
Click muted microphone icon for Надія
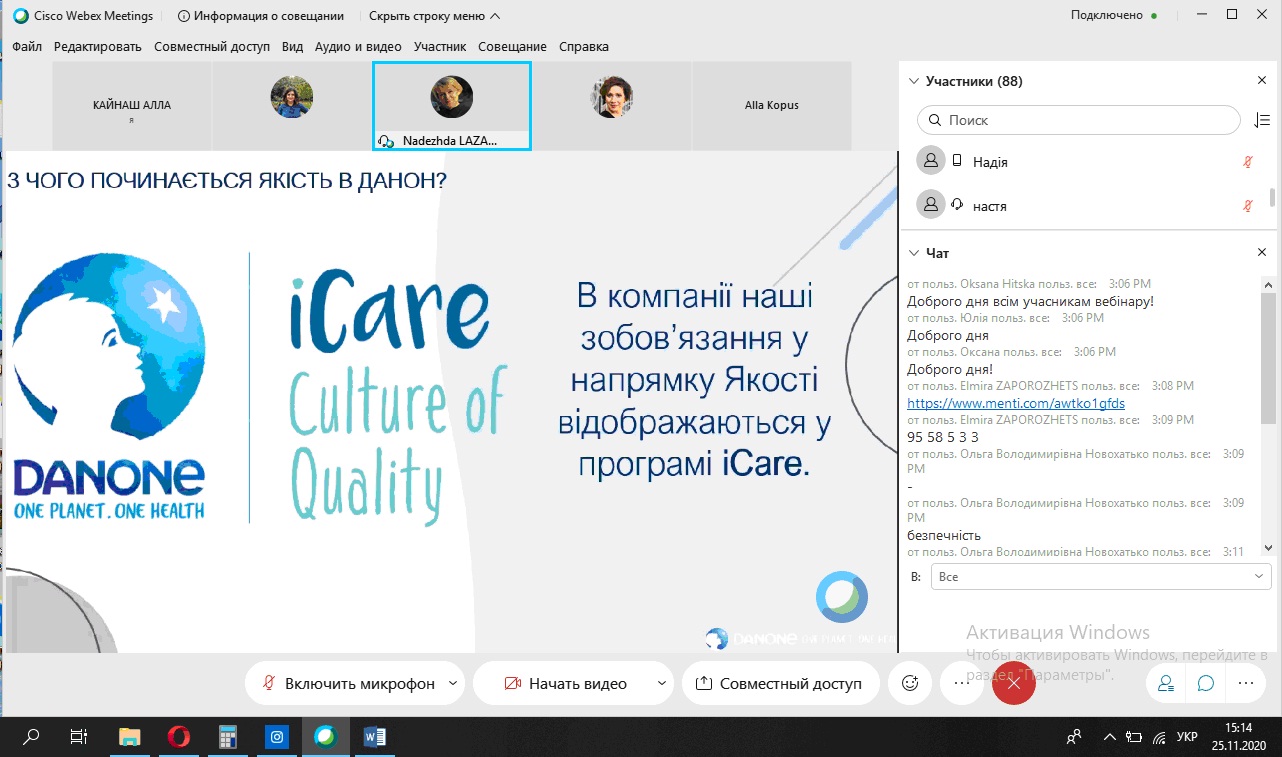pyautogui.click(x=1248, y=162)
